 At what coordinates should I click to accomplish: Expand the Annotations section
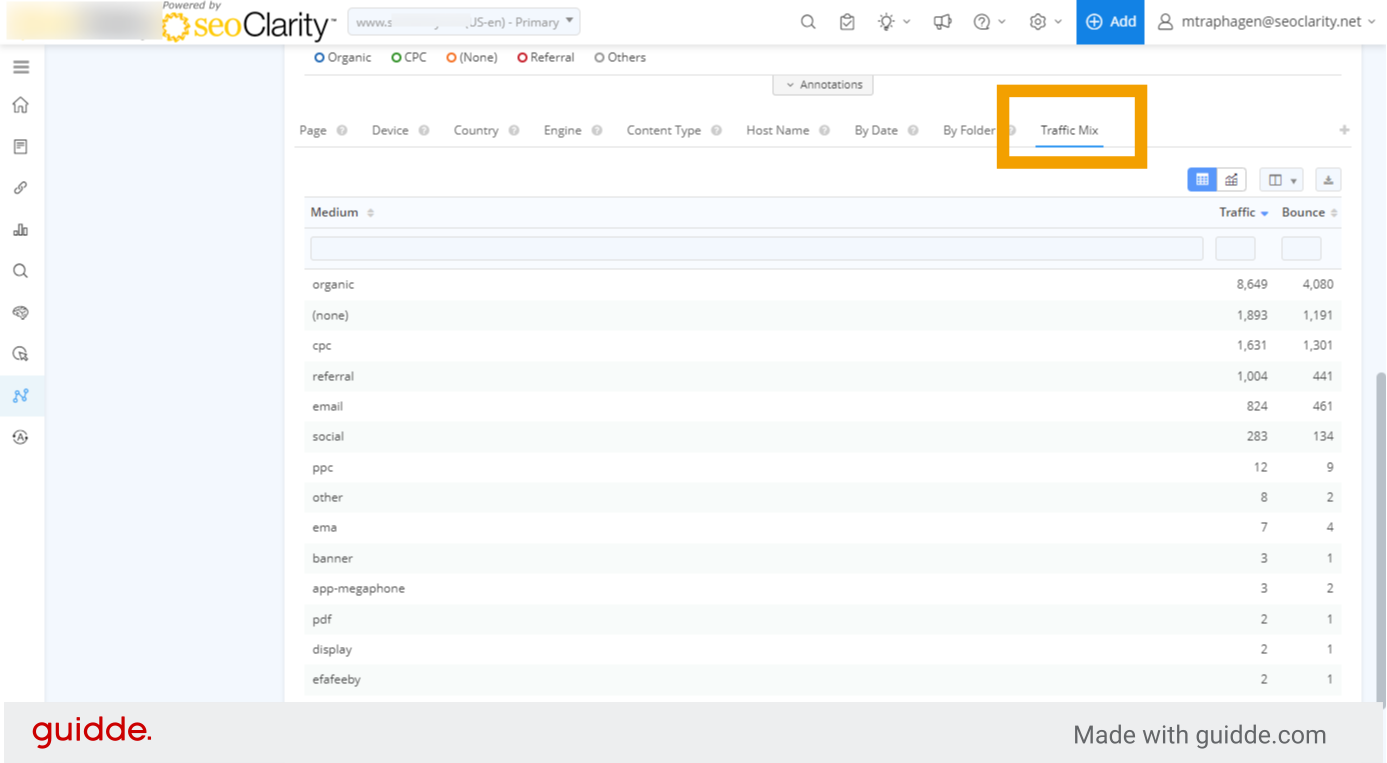tap(823, 85)
